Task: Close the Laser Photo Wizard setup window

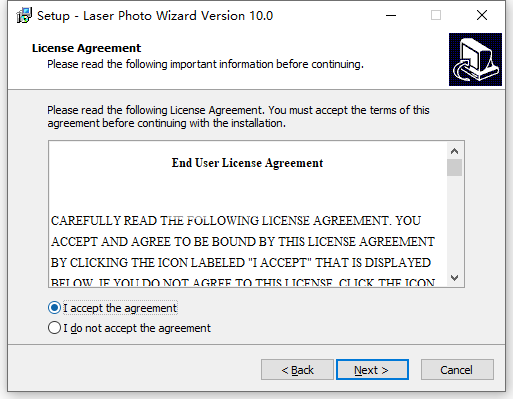Action: click(482, 15)
